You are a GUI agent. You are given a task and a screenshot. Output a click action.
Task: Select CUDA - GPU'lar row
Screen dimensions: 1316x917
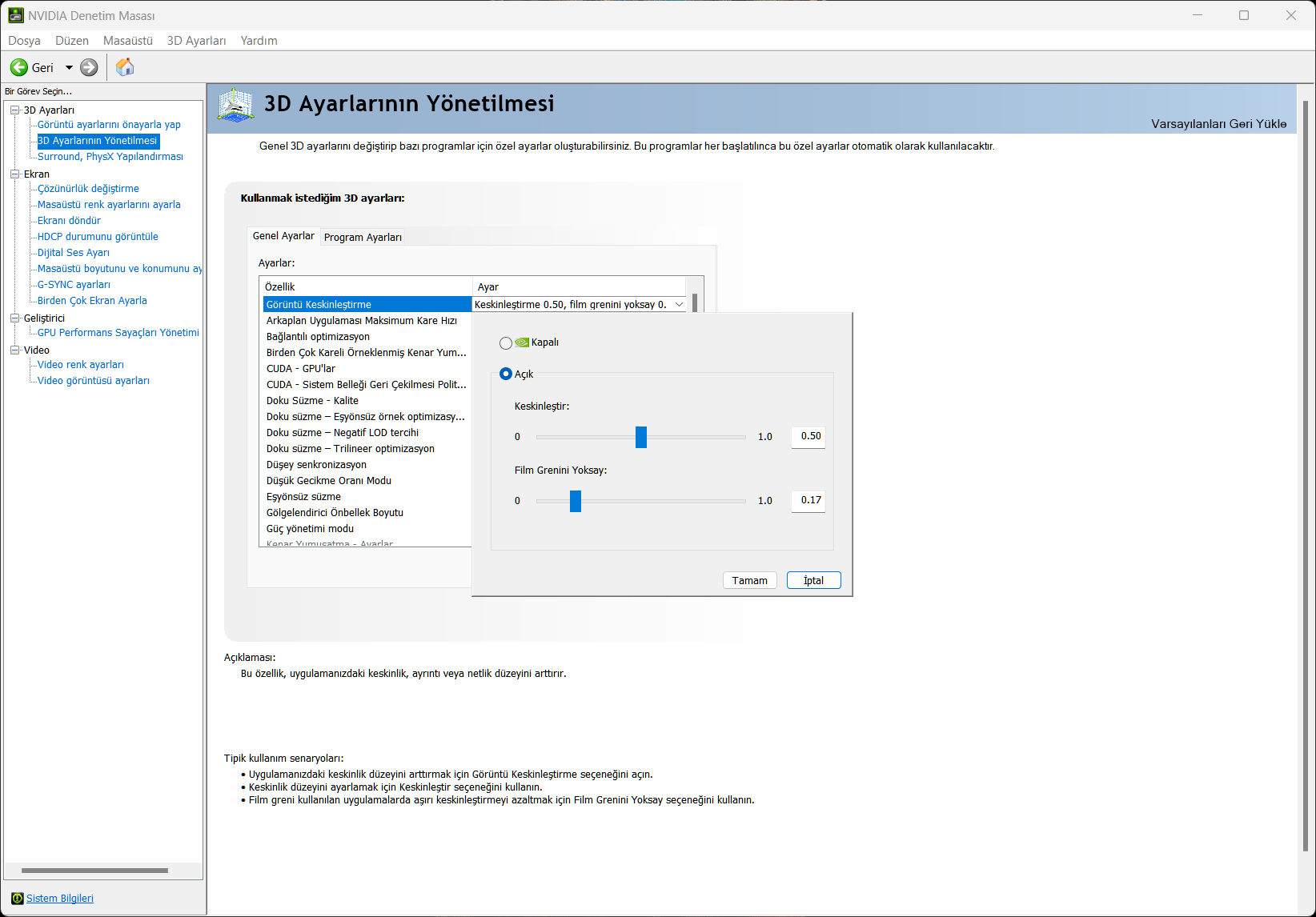367,369
